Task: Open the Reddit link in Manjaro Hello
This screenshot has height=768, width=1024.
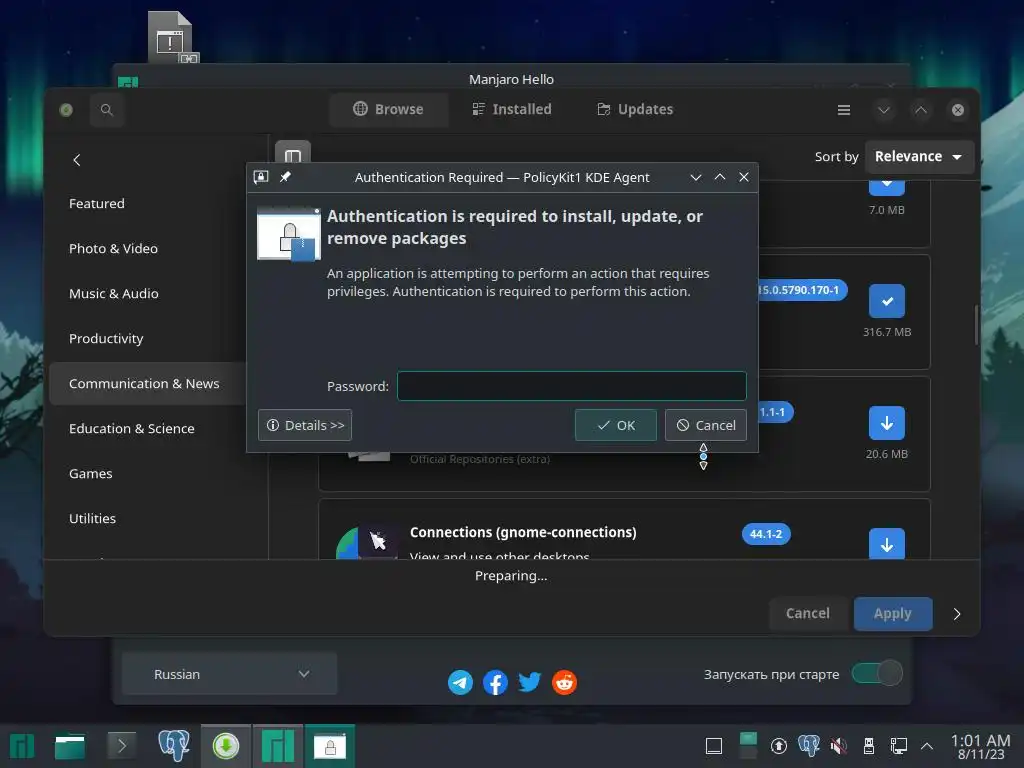Action: (564, 682)
